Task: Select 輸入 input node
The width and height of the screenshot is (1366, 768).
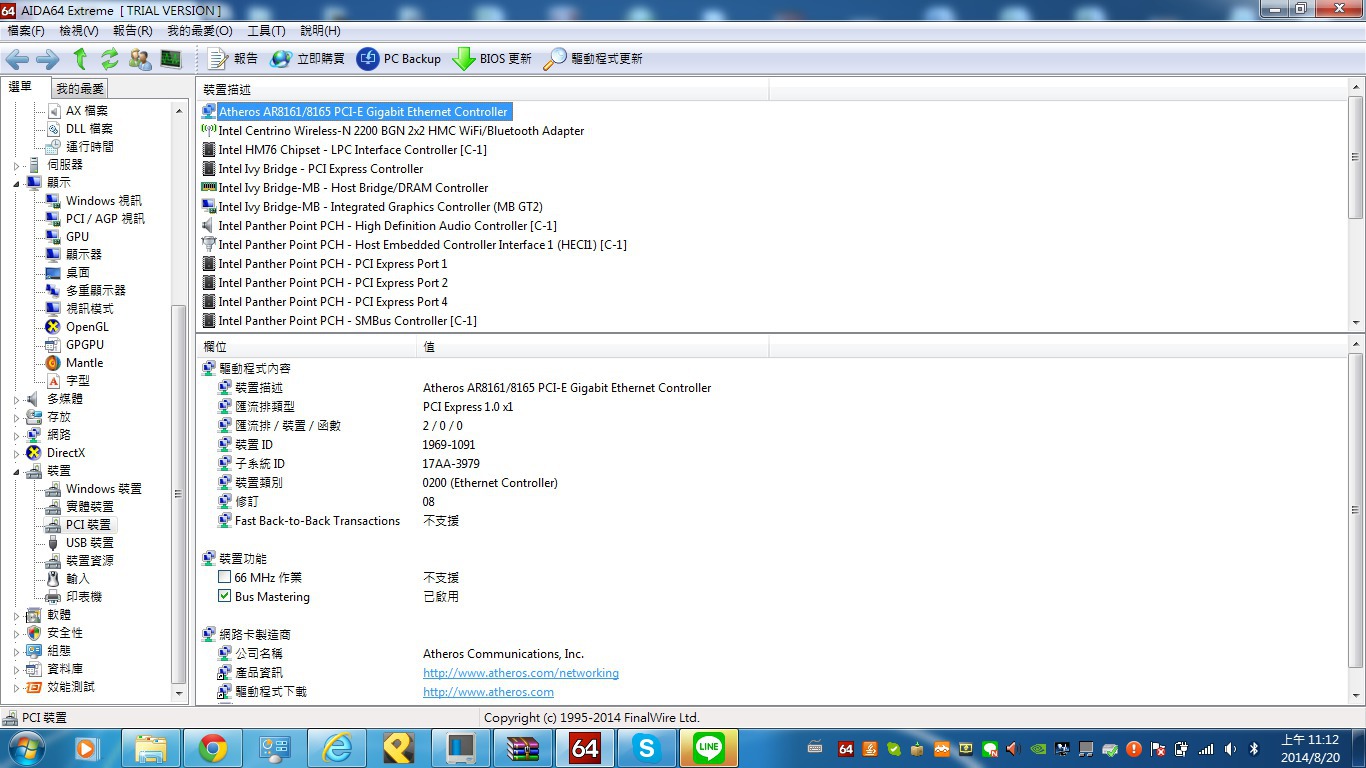Action: 77,579
